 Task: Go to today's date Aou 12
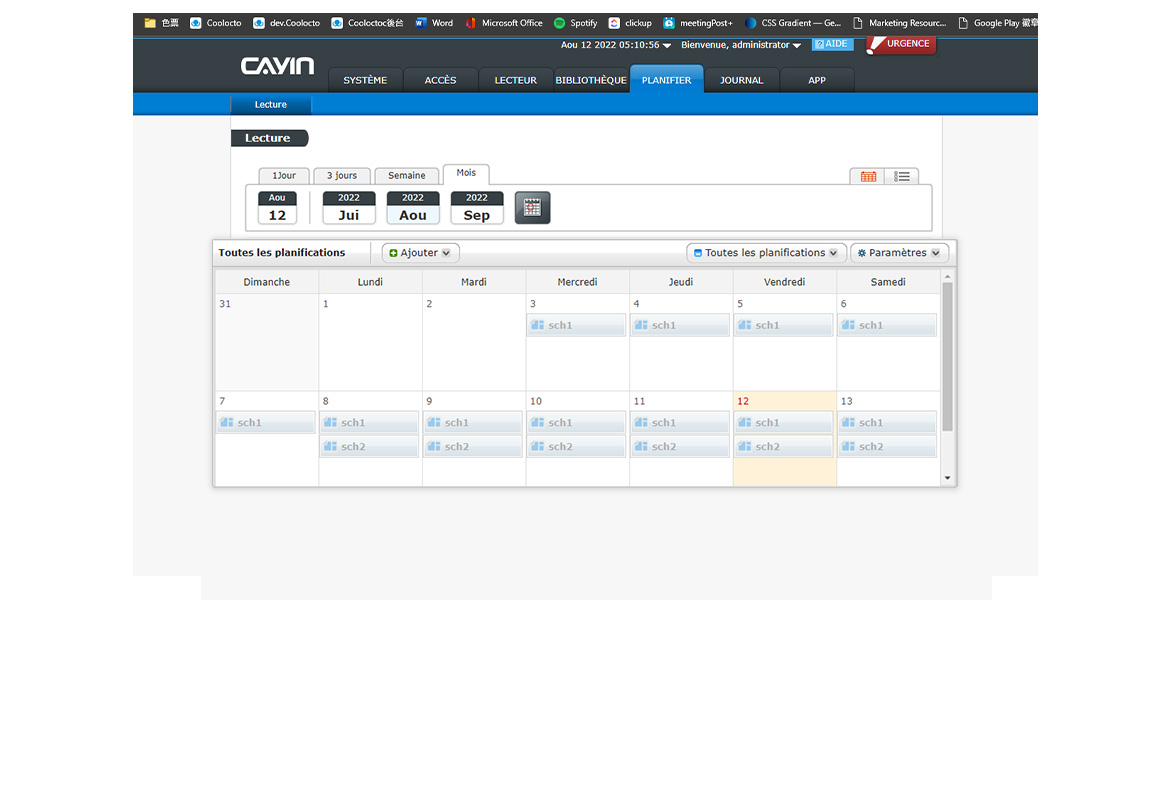point(277,208)
